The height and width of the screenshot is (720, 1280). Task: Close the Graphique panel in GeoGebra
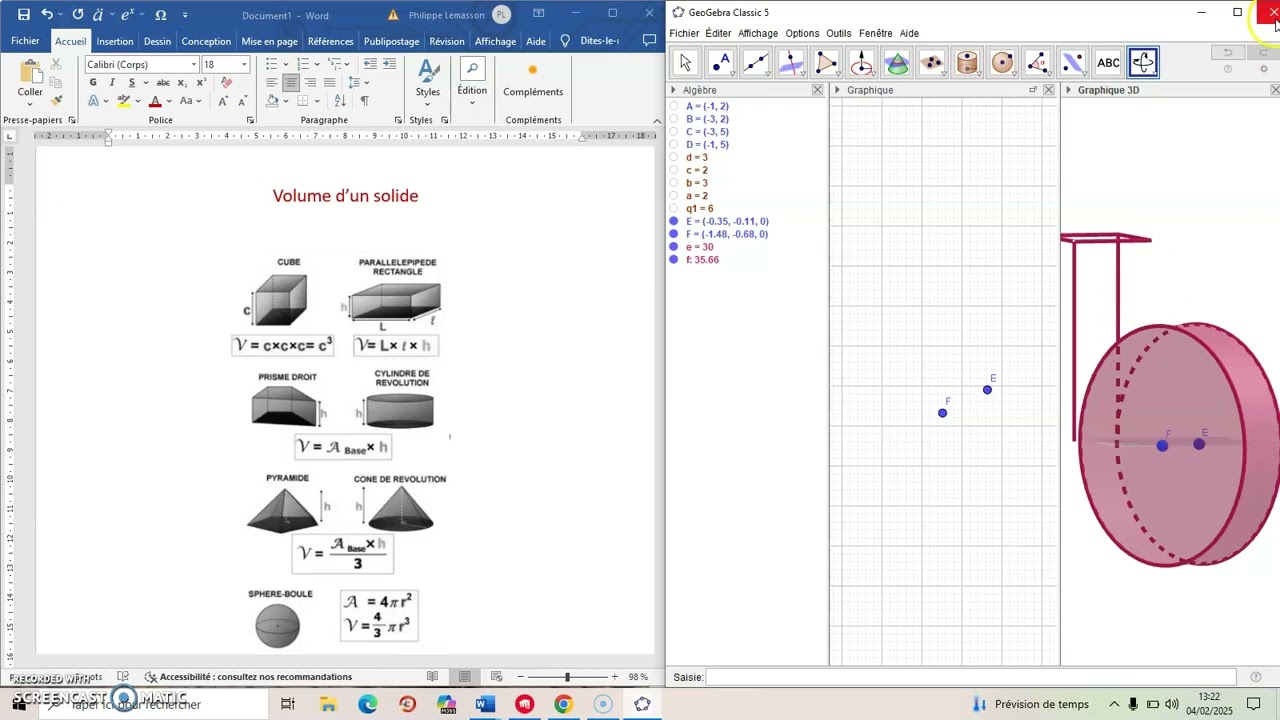click(x=1048, y=90)
